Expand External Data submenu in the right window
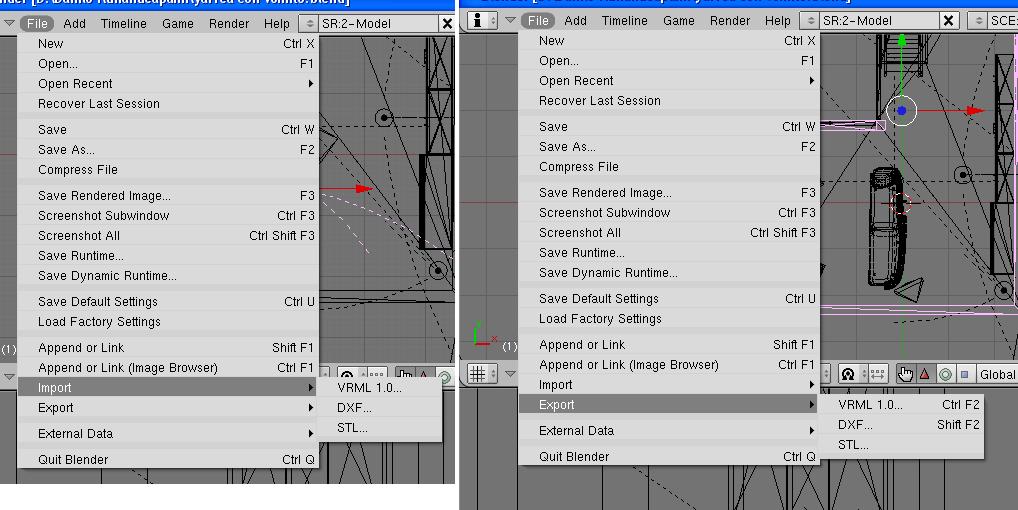Image resolution: width=1018 pixels, height=510 pixels. (669, 431)
